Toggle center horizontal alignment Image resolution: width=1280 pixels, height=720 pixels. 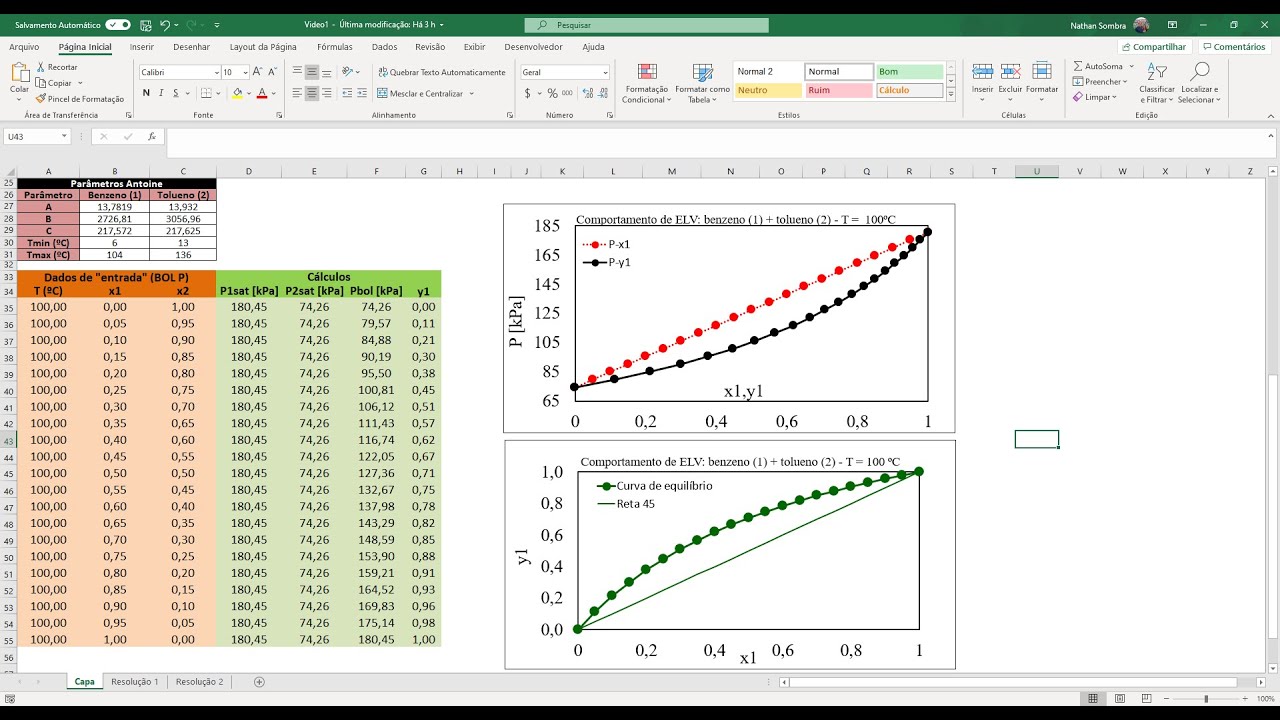coord(312,93)
